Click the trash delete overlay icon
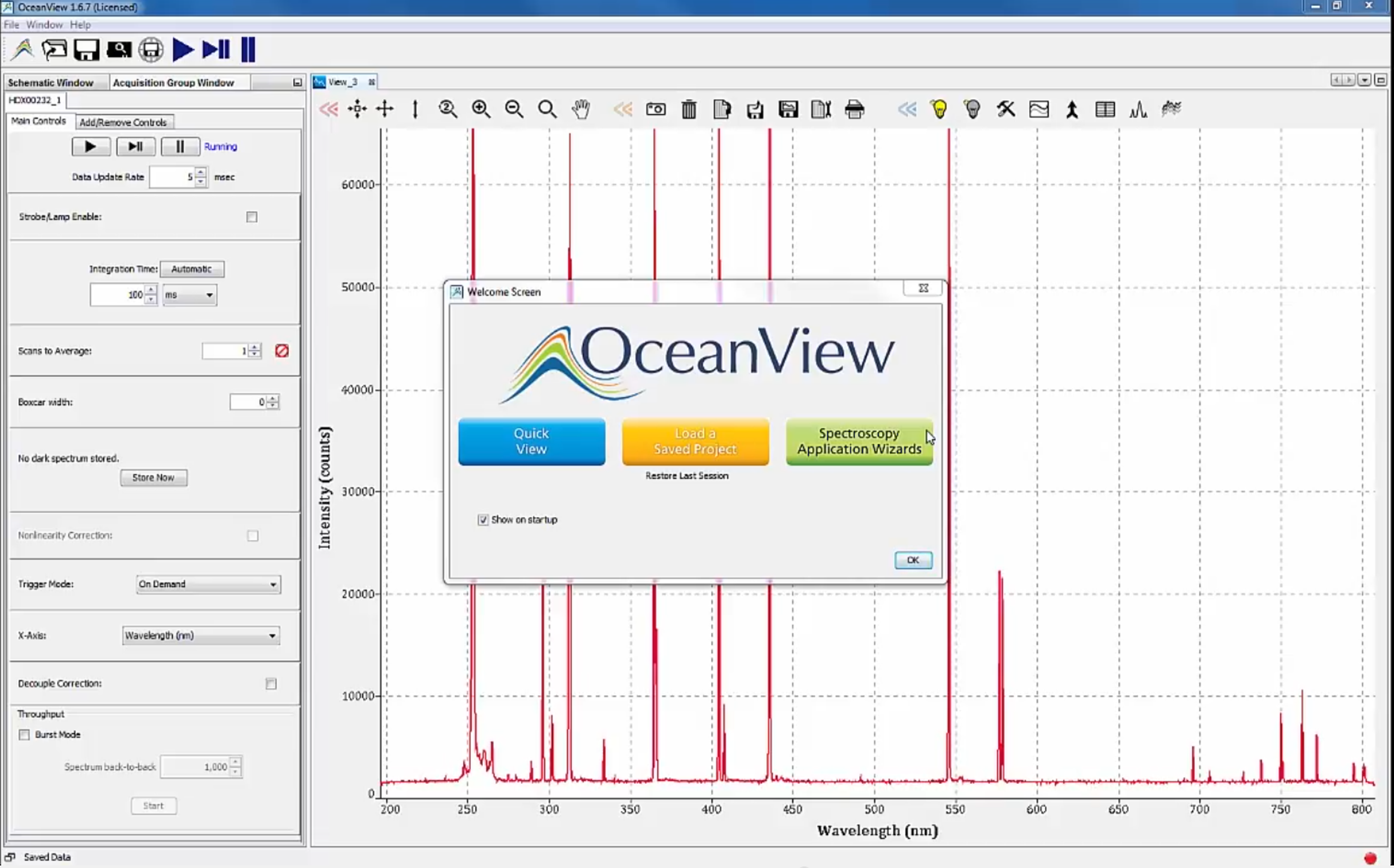The width and height of the screenshot is (1394, 868). 689,109
